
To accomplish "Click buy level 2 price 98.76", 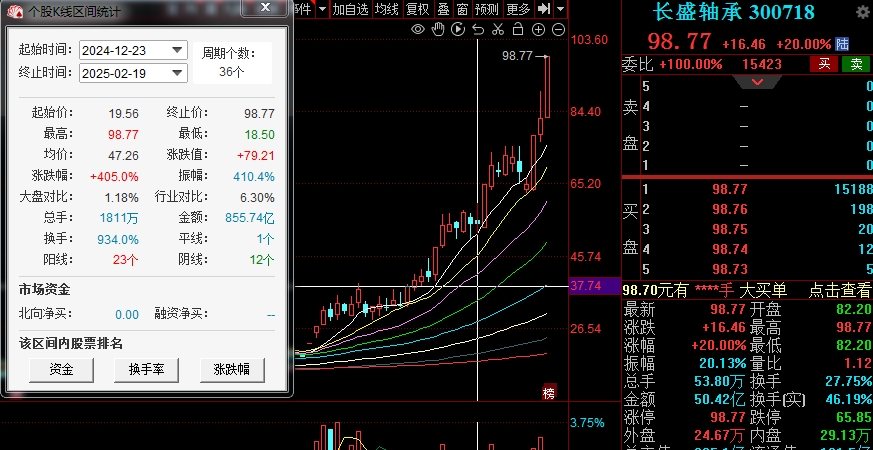I will click(x=730, y=209).
